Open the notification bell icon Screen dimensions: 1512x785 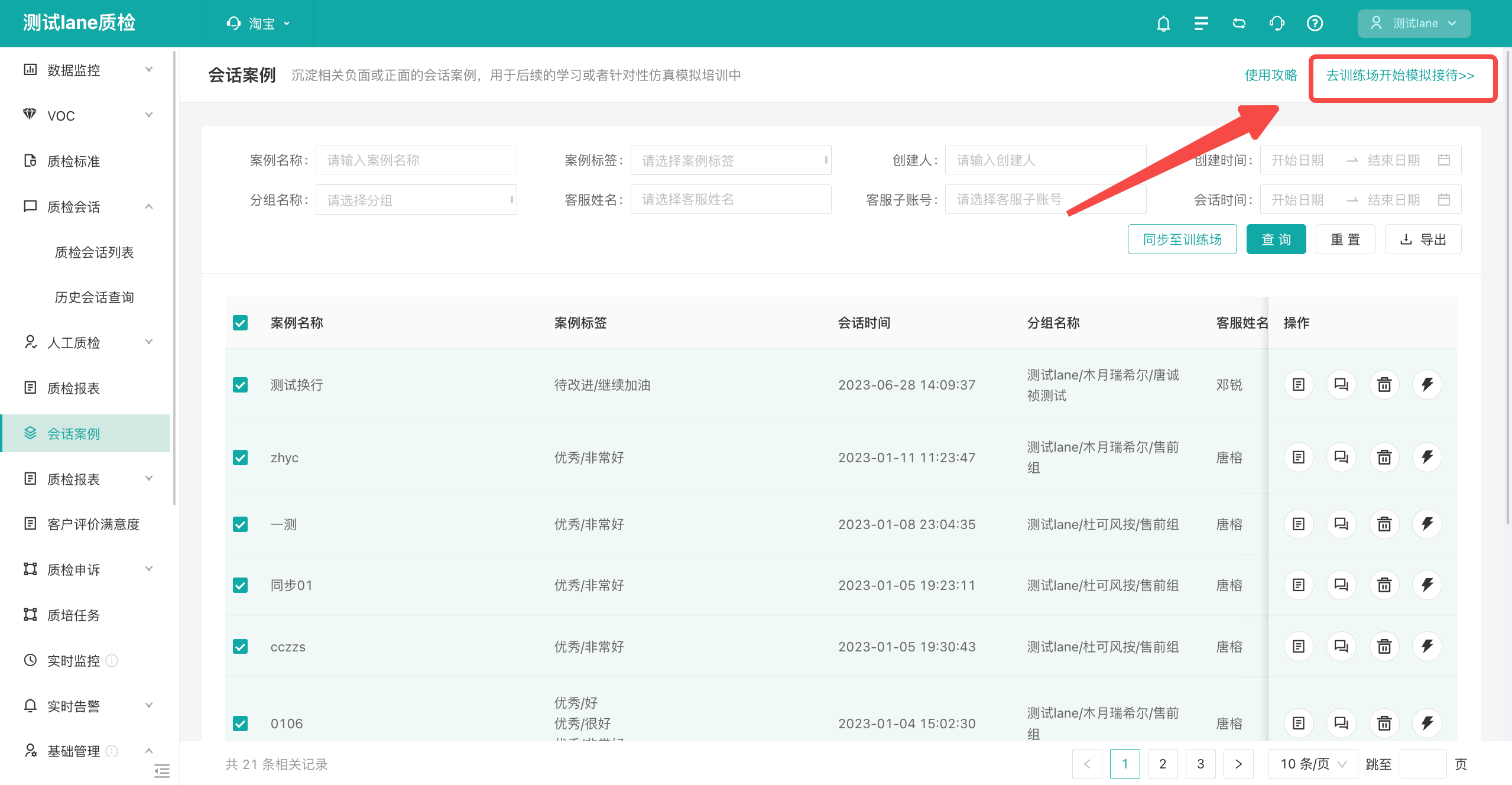coord(1163,24)
